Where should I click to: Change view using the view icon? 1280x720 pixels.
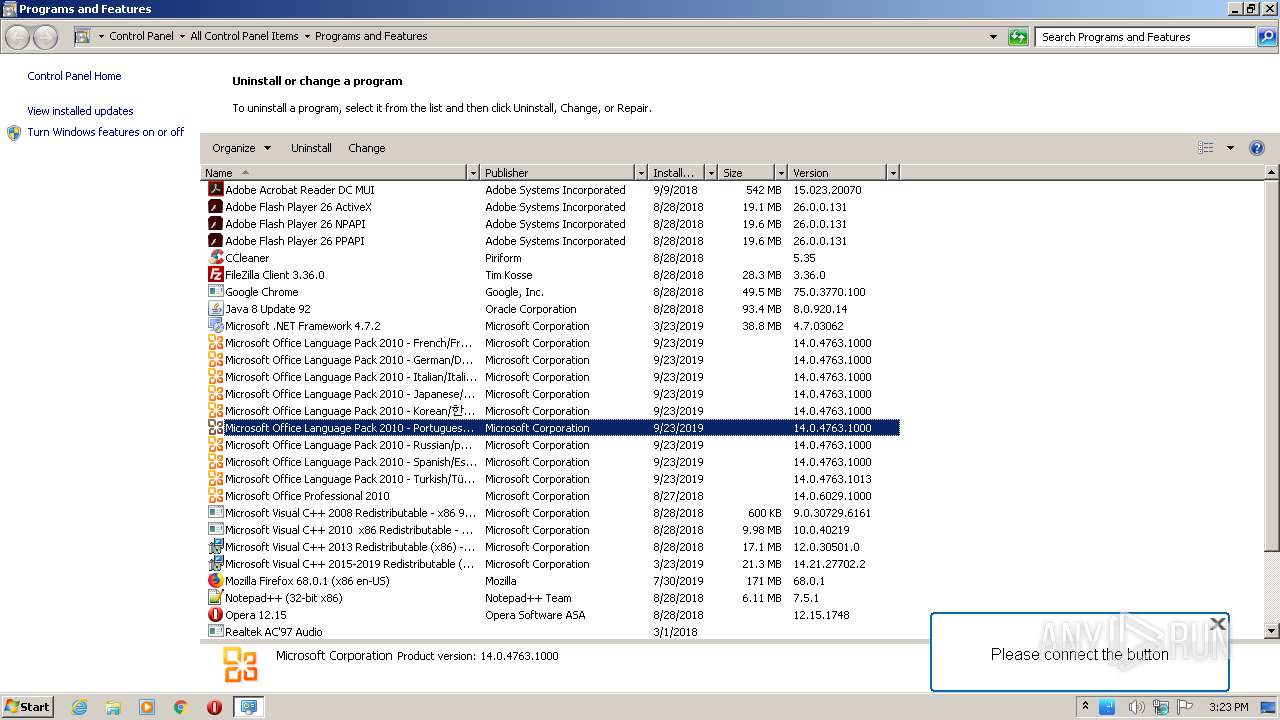pos(1206,148)
